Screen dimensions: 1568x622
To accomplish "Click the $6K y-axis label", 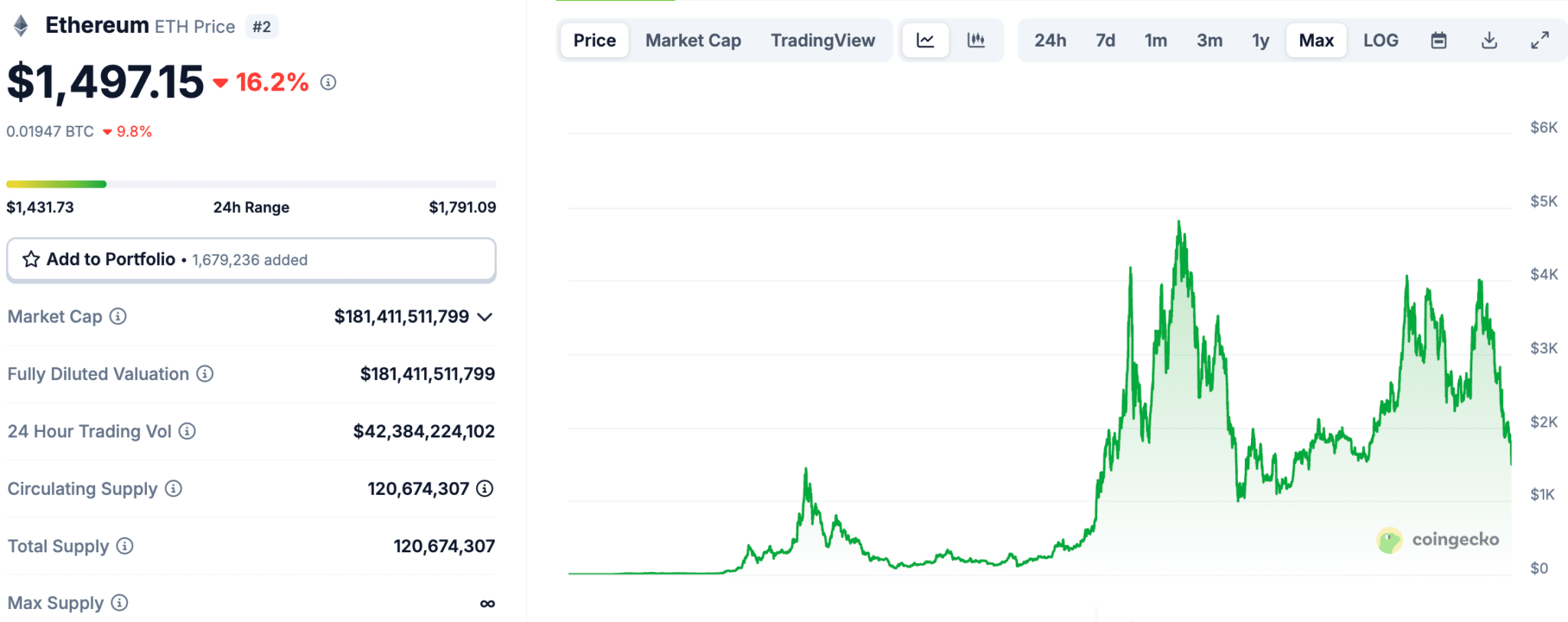I will [1543, 128].
